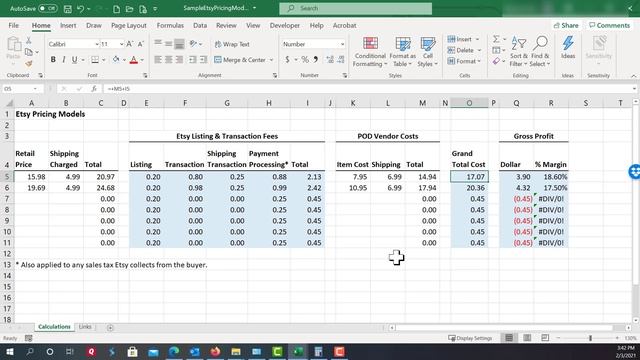This screenshot has height=360, width=640.
Task: Undo the last action
Action: (80, 8)
